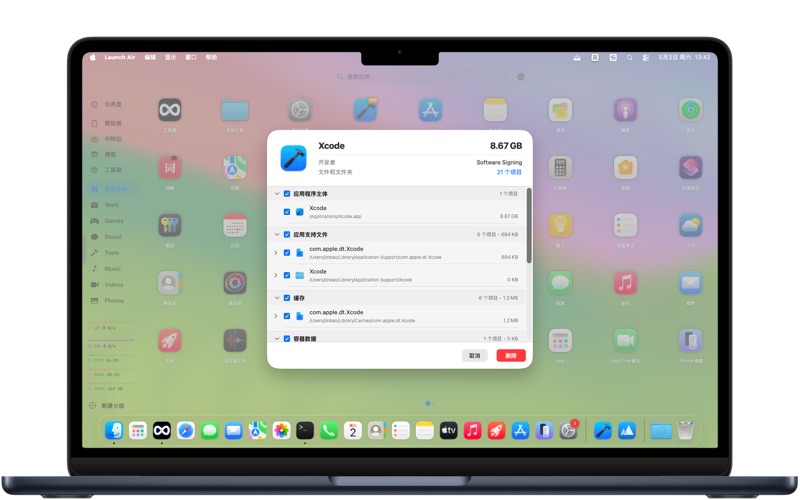Open the blue folder in the app grid
800x500 pixels.
pos(235,110)
